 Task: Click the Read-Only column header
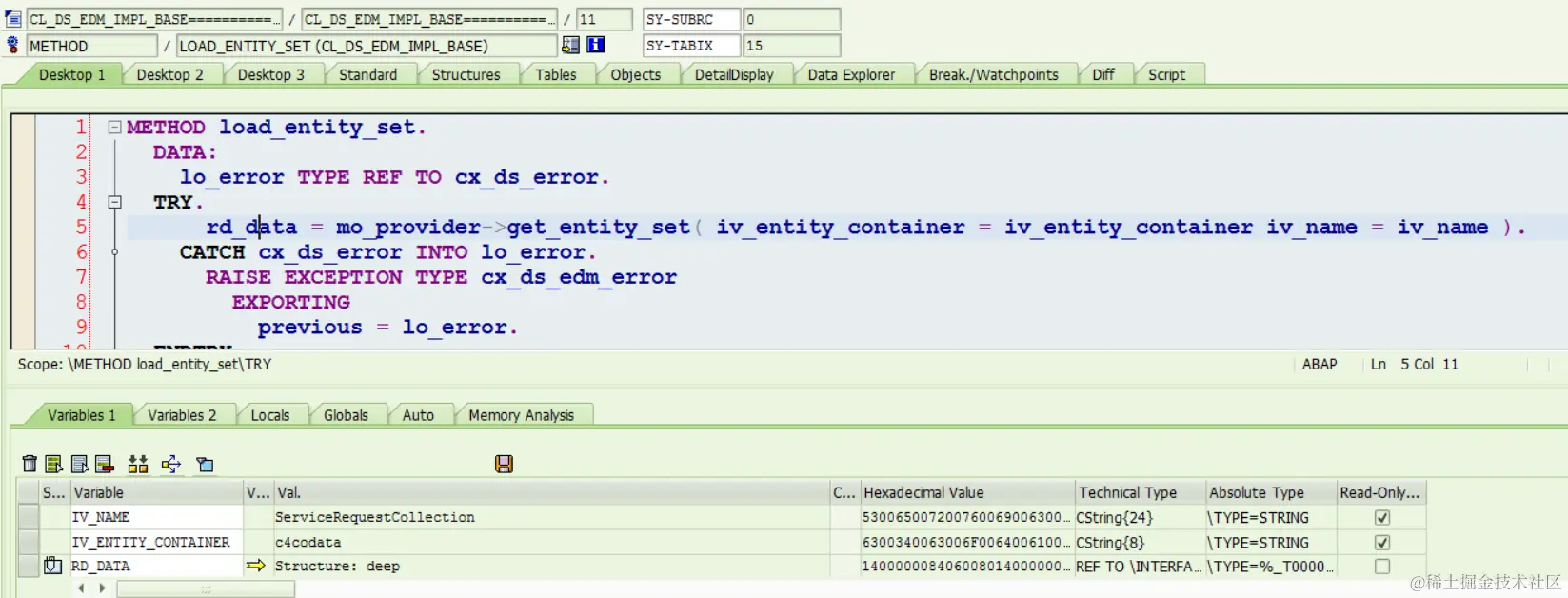(x=1380, y=492)
